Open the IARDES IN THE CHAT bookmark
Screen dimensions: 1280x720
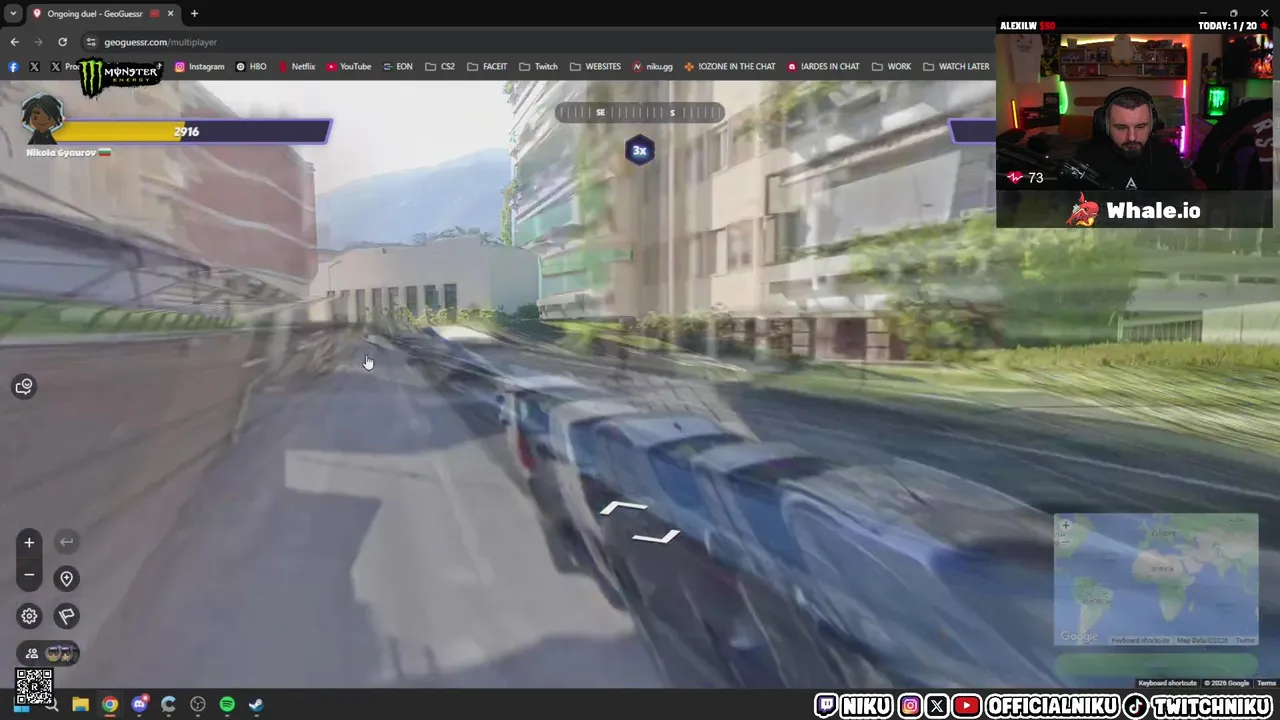pyautogui.click(x=823, y=67)
